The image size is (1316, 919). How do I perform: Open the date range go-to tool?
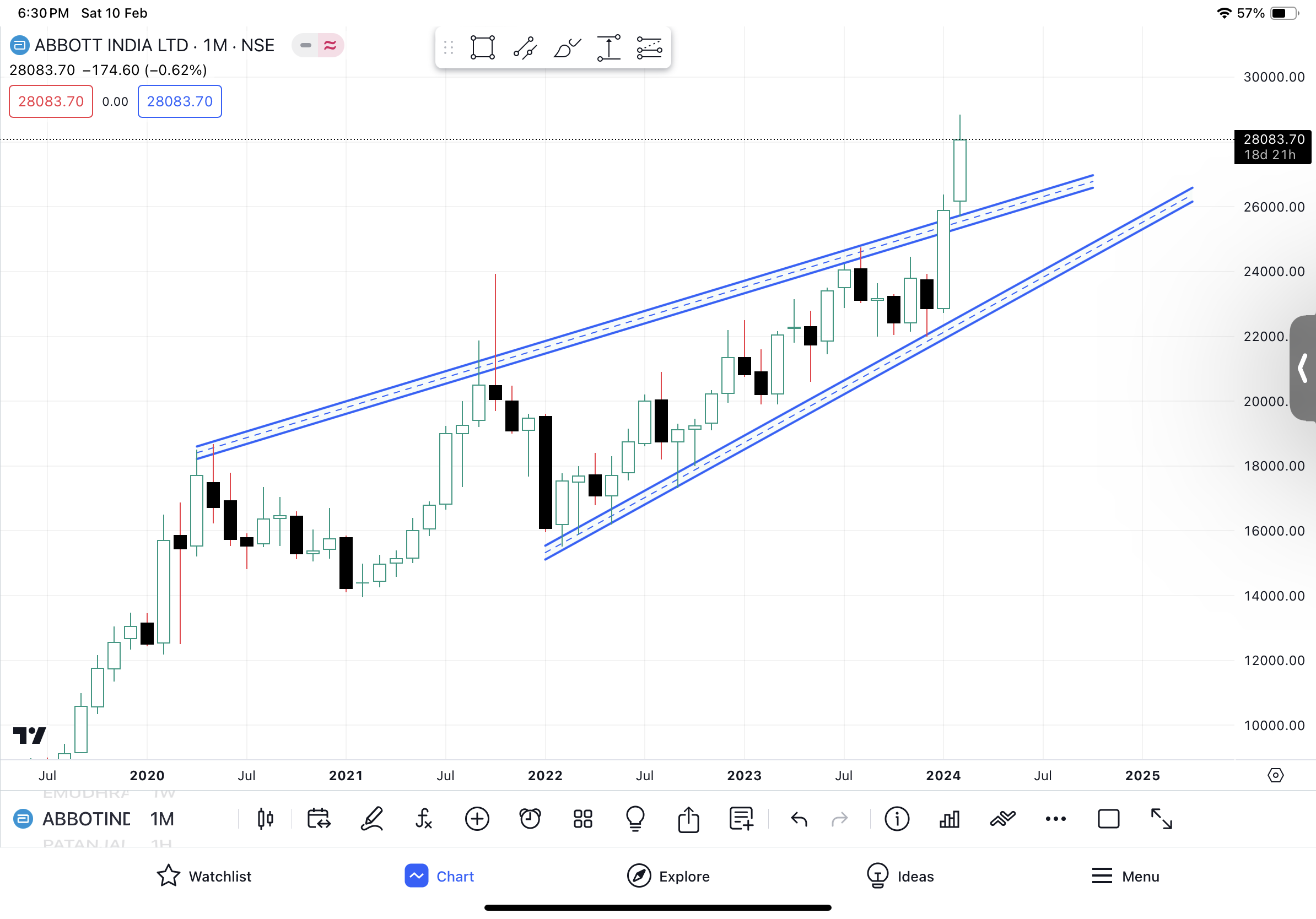(x=319, y=819)
